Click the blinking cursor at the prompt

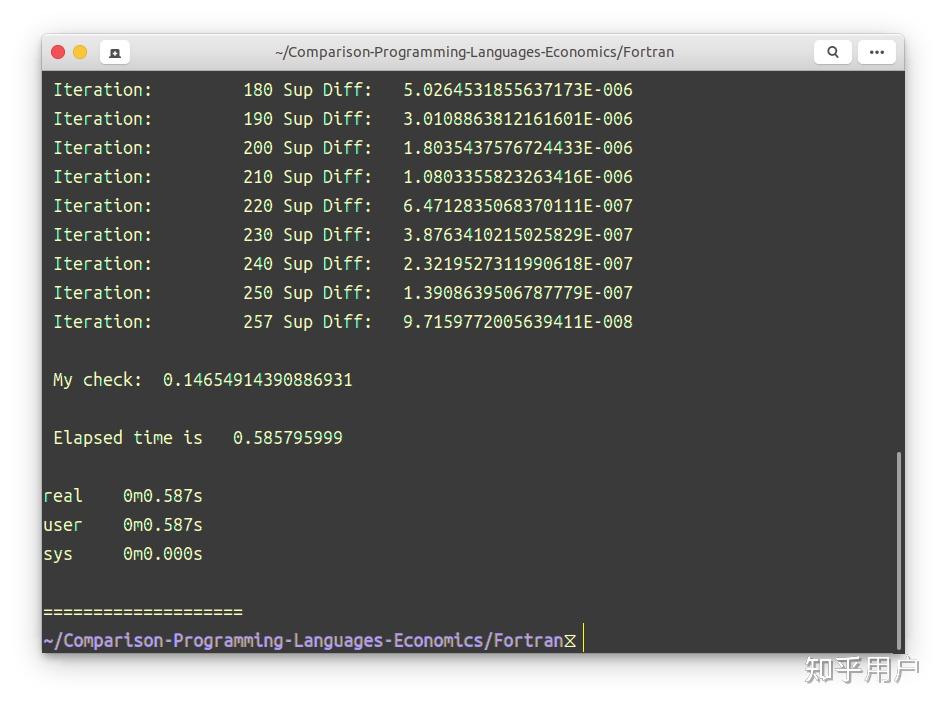[x=581, y=639]
